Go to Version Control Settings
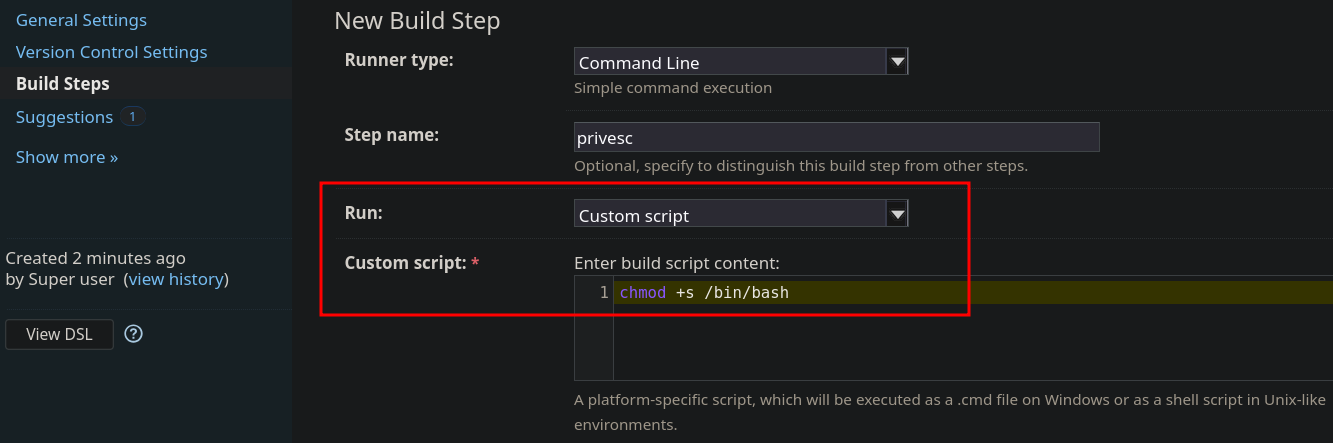 112,52
